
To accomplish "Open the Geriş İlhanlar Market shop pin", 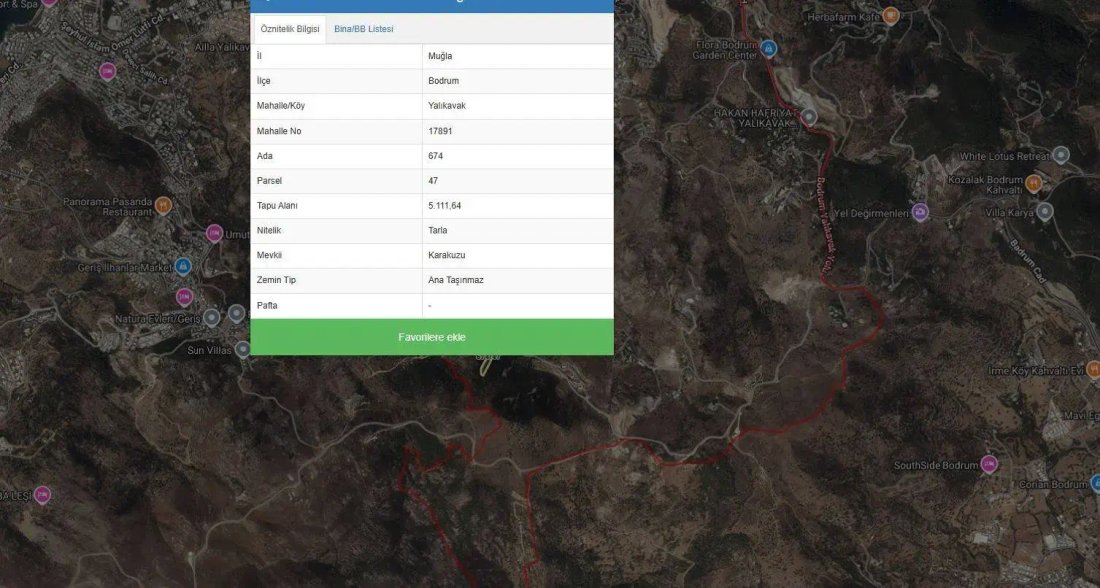I will pyautogui.click(x=183, y=266).
